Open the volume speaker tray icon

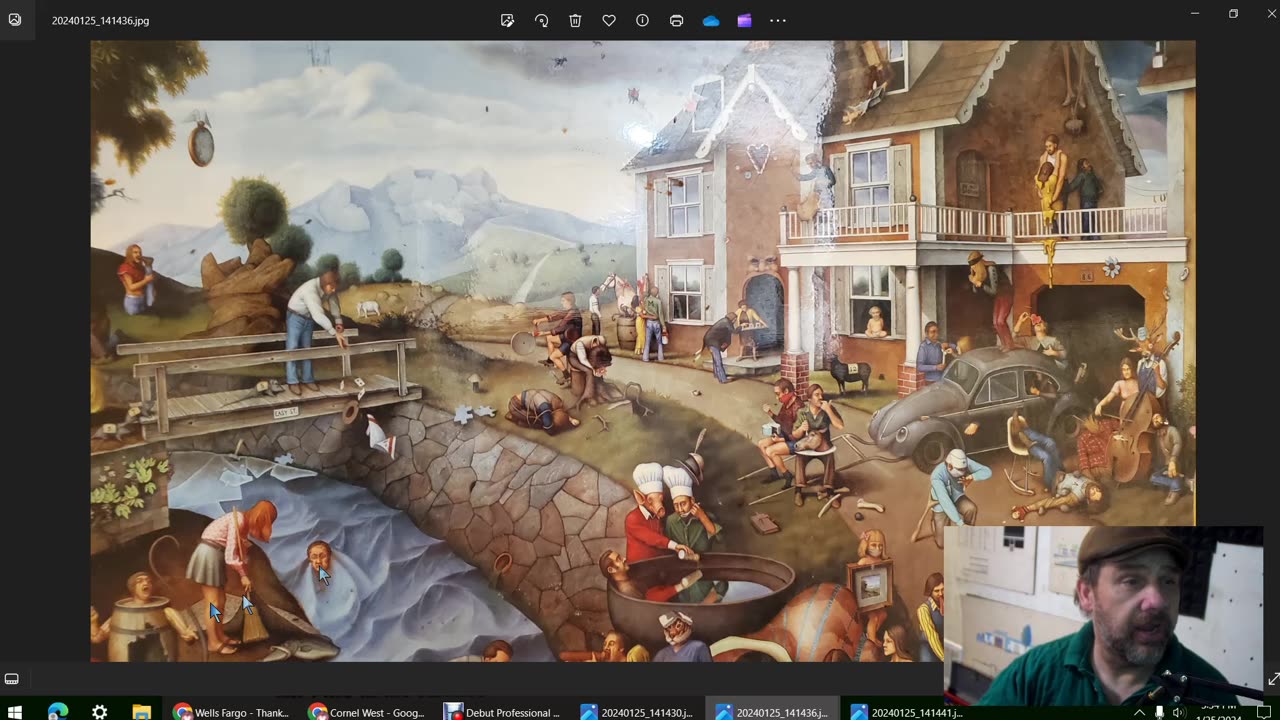1179,712
